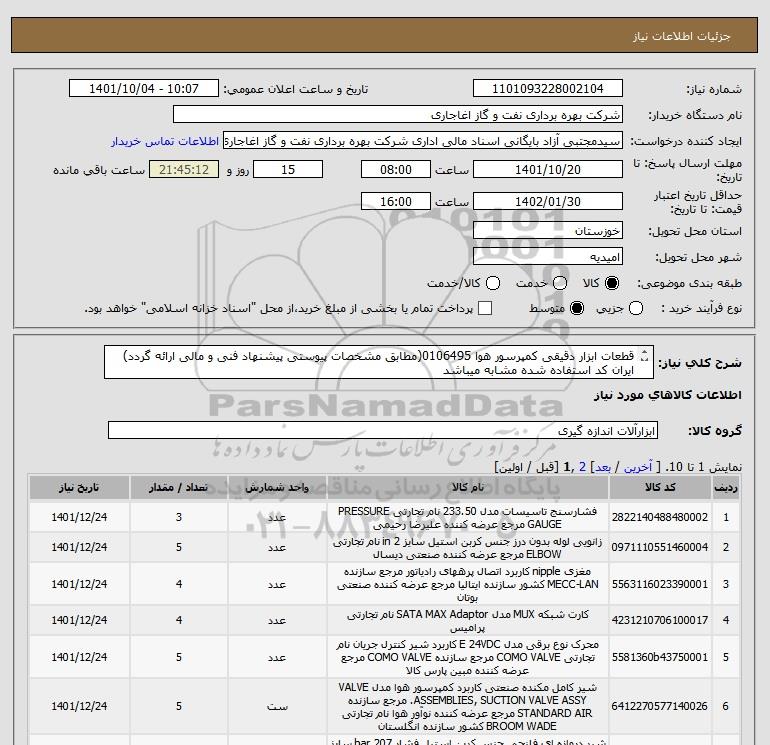Click the جزئیات اطلاعات نیاز page header
This screenshot has height=745, width=770.
[x=682, y=36]
